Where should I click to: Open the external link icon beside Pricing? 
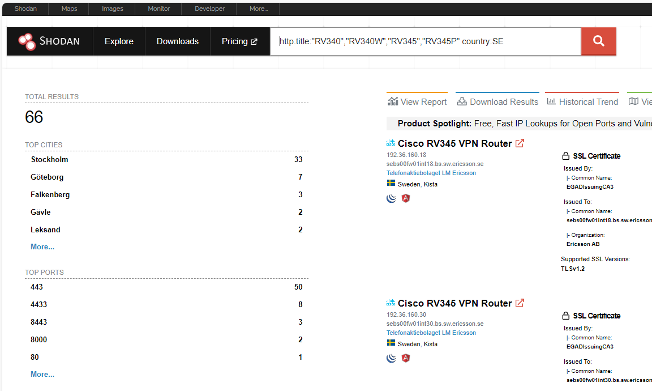[254, 42]
